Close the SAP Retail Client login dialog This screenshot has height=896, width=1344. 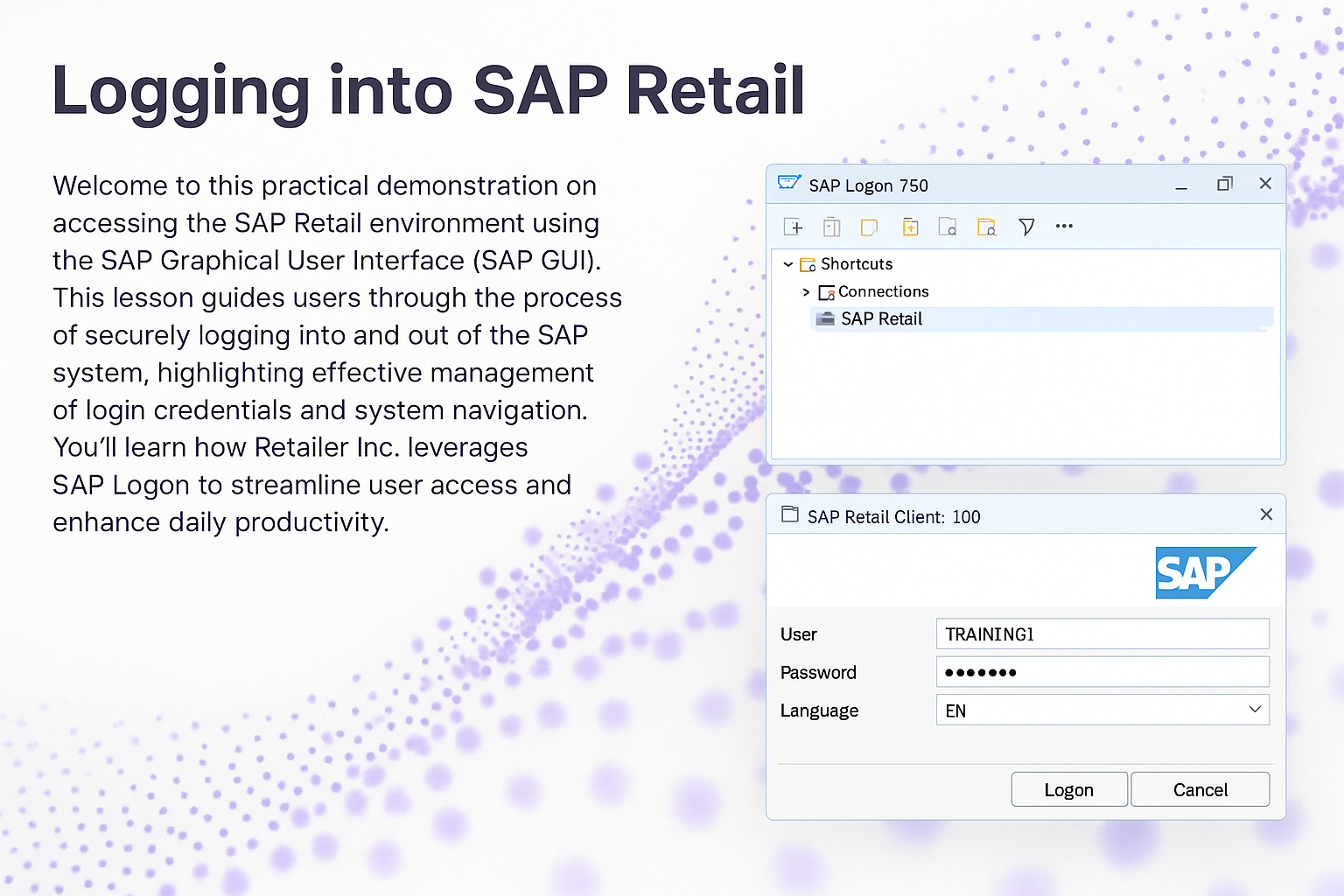coord(1266,514)
